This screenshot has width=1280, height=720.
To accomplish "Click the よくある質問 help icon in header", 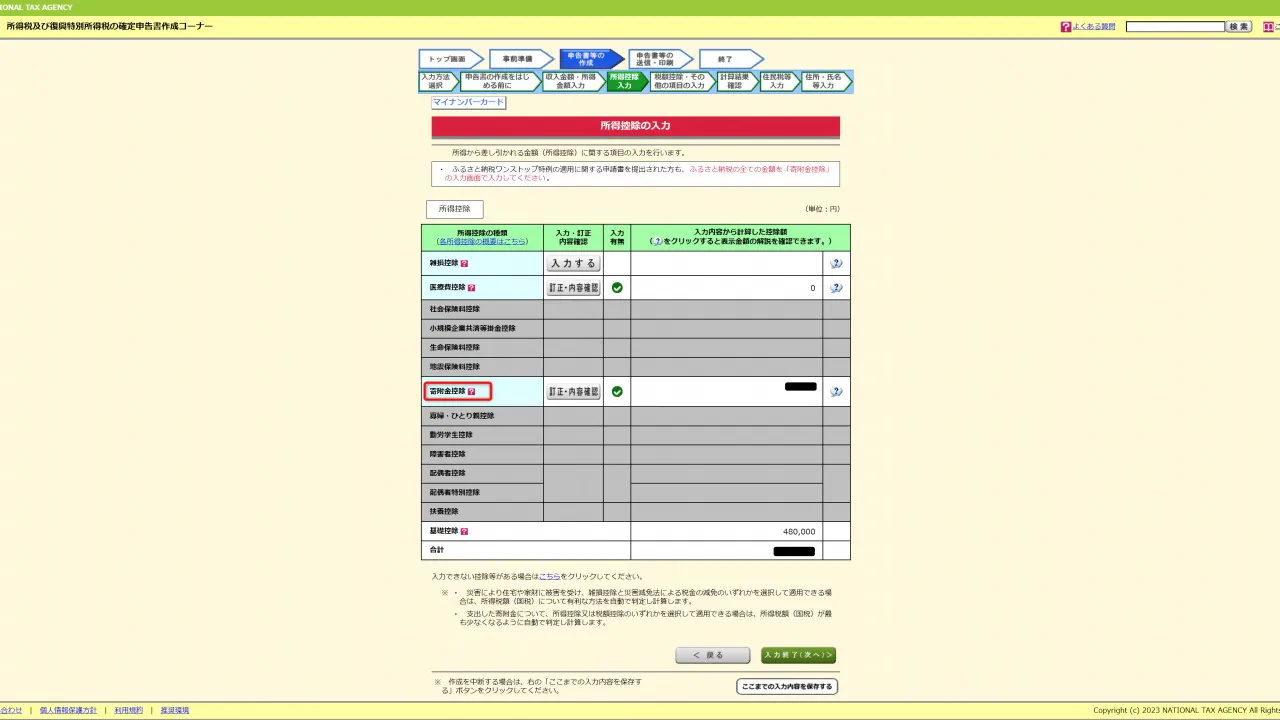I will (x=1066, y=27).
